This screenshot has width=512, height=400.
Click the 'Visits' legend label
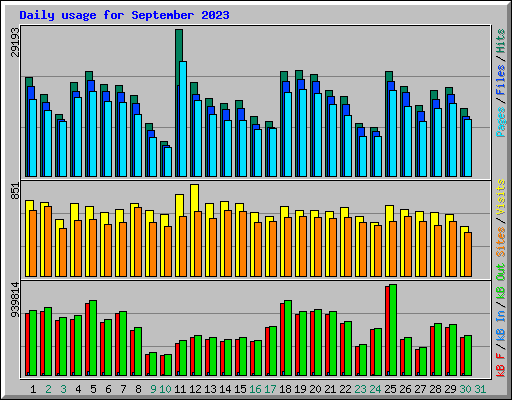(x=501, y=197)
